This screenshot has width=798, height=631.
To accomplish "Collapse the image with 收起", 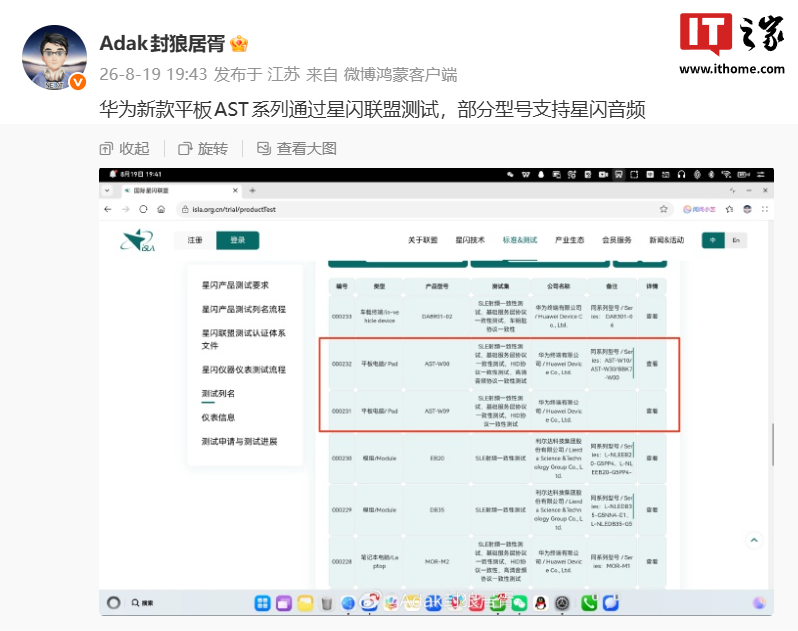I will 125,149.
